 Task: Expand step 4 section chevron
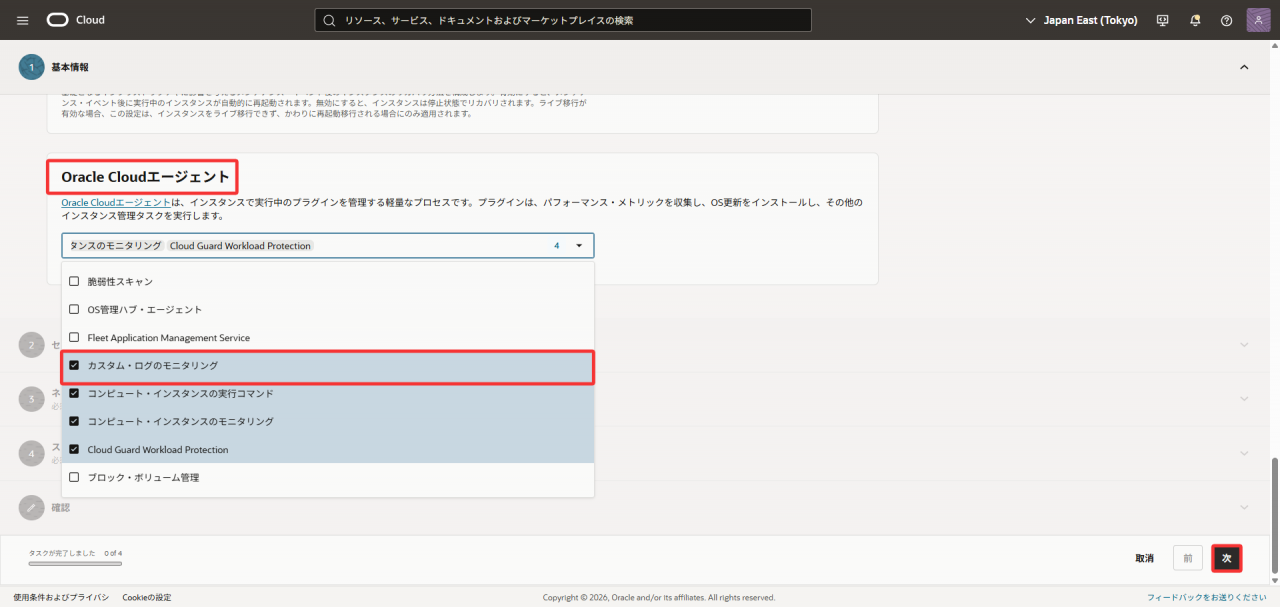(1244, 453)
